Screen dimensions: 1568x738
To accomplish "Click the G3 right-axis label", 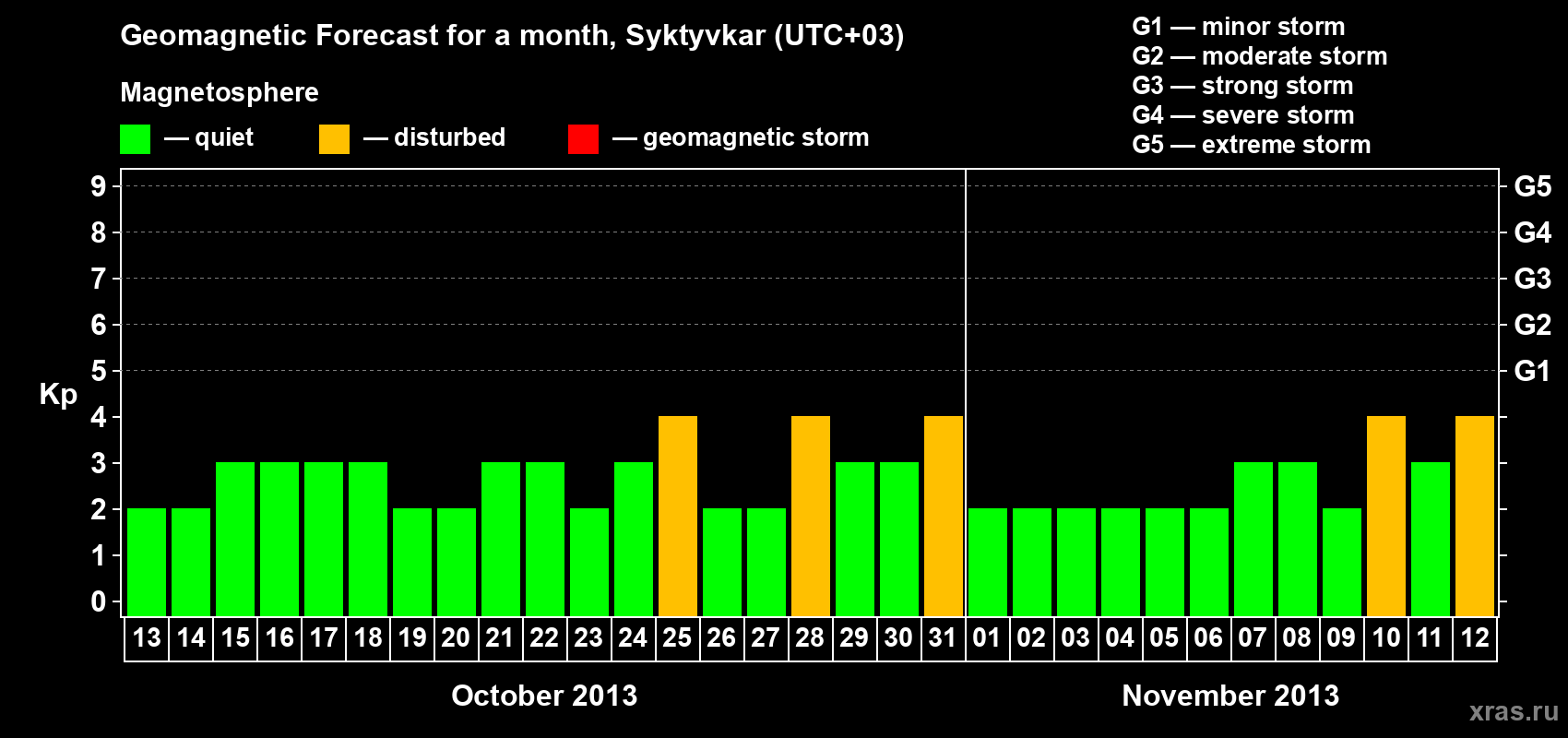I will 1533,279.
